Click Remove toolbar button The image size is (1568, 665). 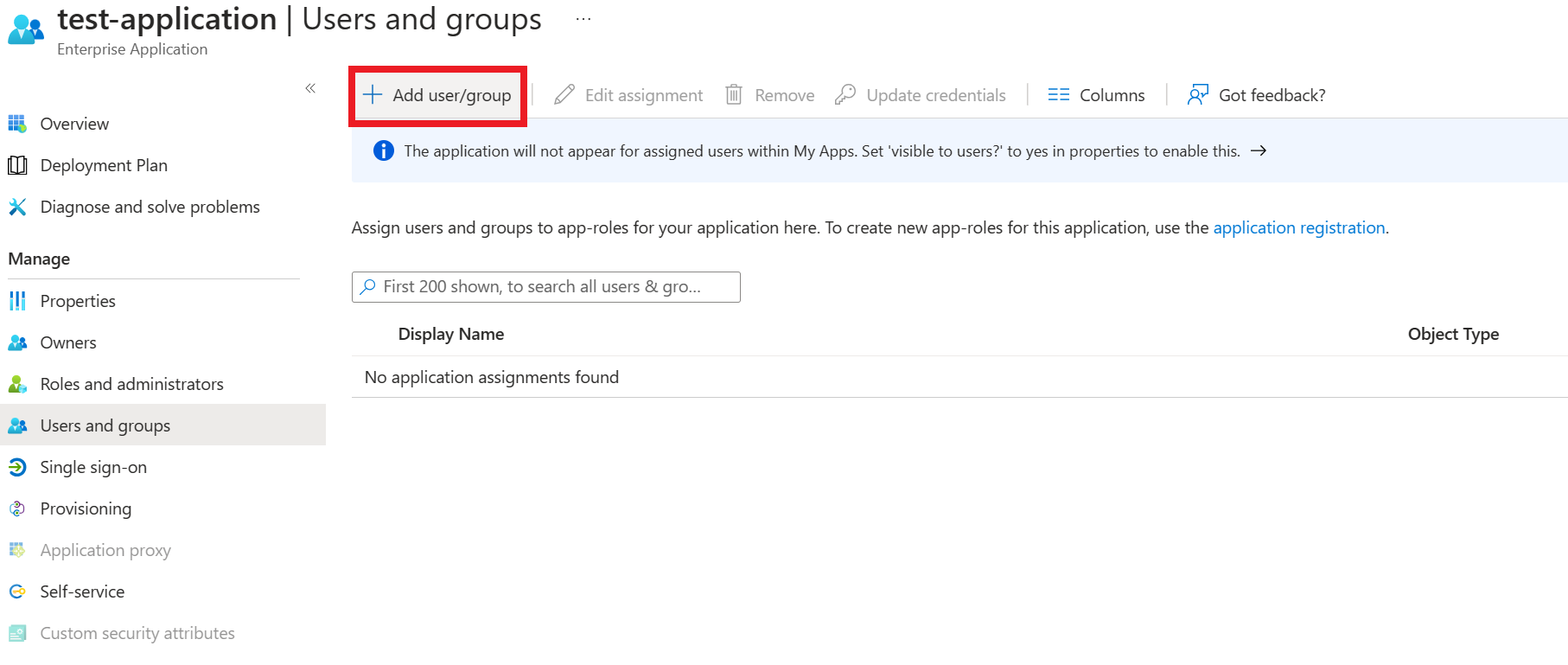click(x=769, y=95)
